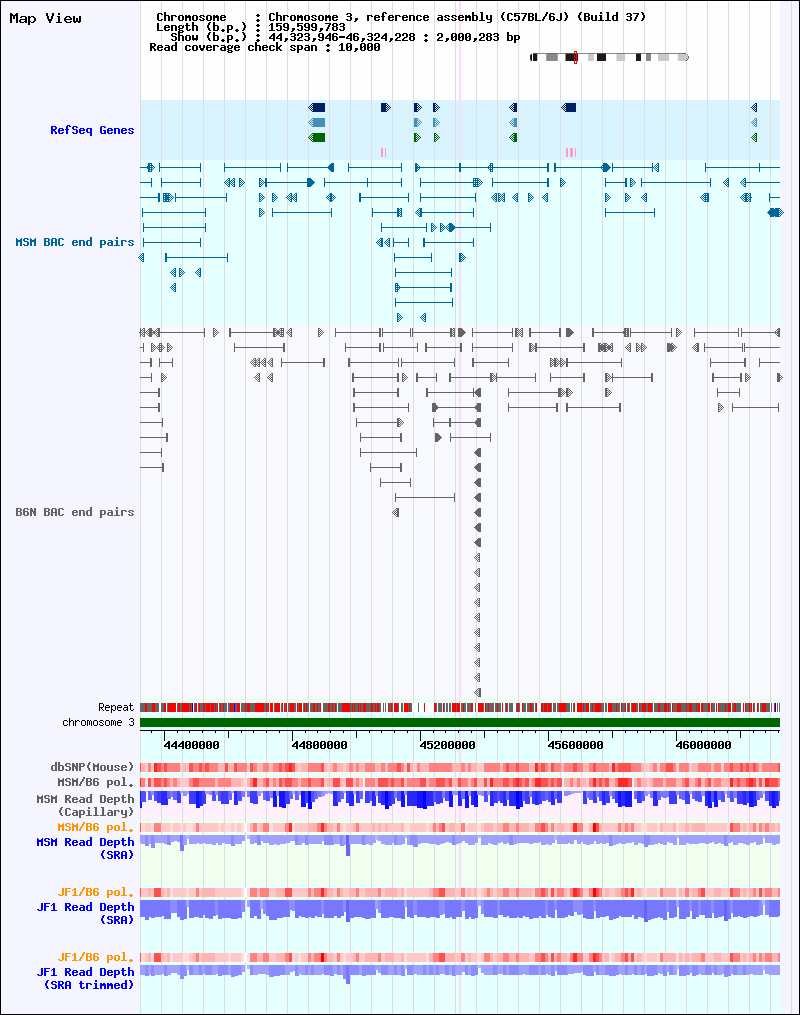Click the "Repeat" track label
The image size is (800, 1015).
(x=116, y=708)
